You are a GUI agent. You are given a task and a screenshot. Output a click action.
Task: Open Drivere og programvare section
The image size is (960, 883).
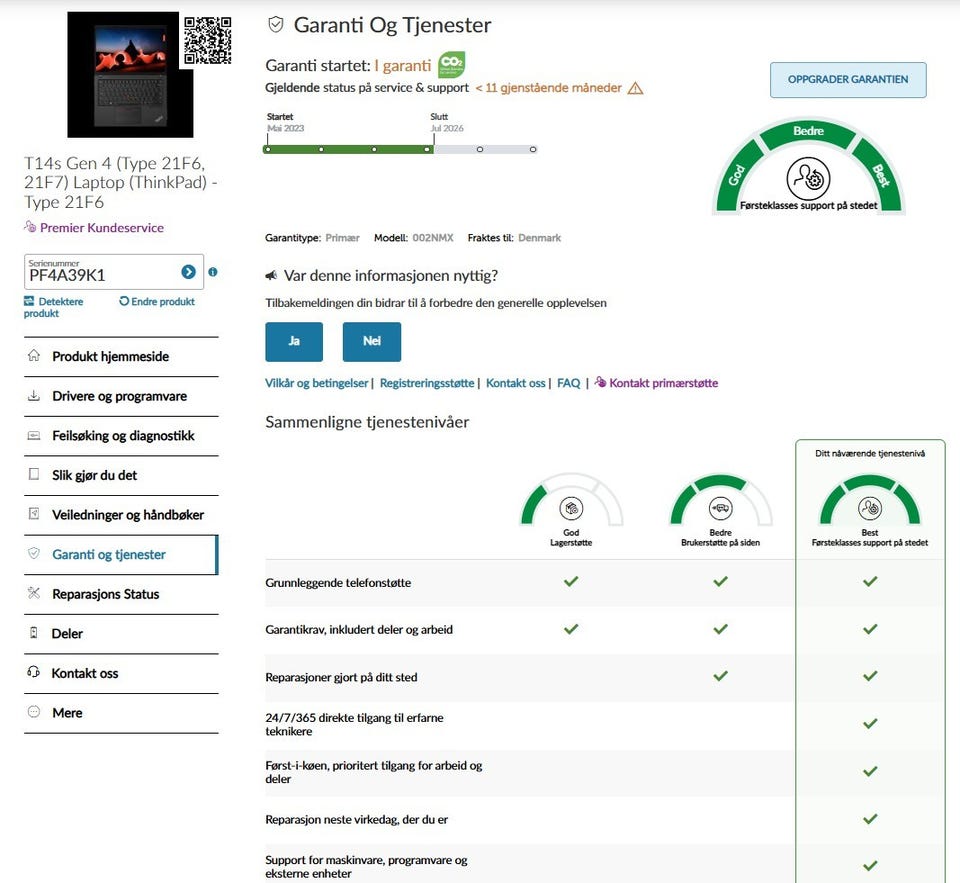click(121, 396)
